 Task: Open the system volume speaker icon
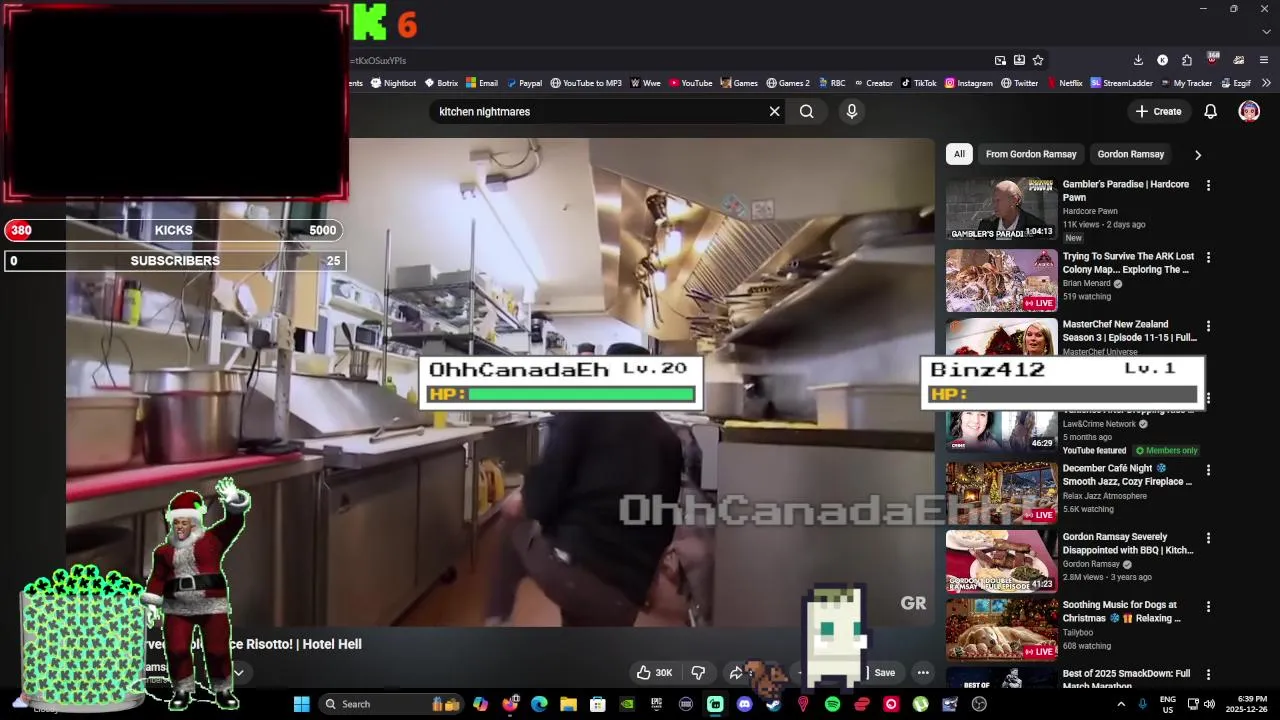click(1210, 704)
